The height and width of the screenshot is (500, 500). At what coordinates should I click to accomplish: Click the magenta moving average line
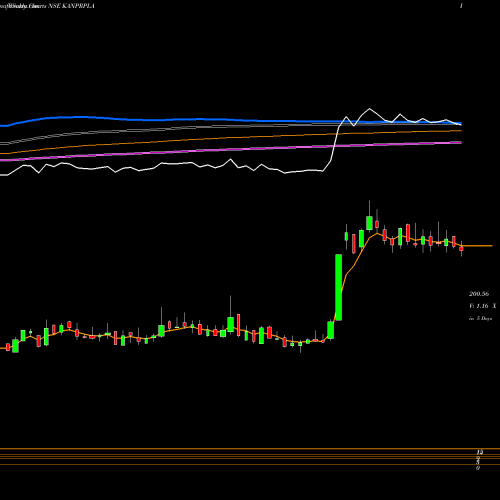click(231, 151)
